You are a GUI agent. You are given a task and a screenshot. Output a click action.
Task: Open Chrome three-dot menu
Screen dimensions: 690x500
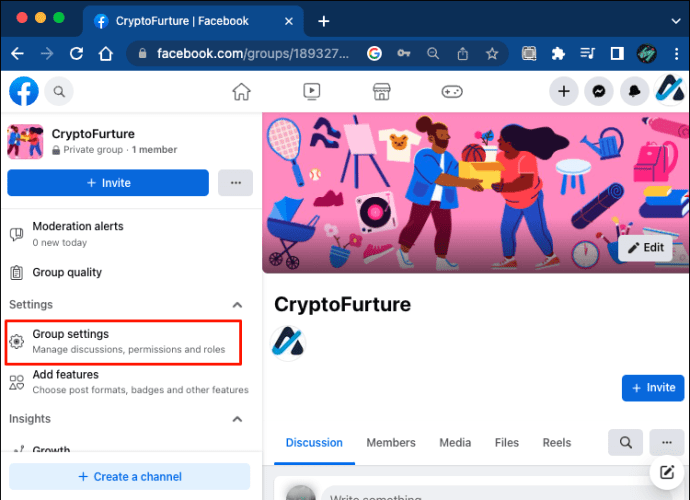point(676,54)
